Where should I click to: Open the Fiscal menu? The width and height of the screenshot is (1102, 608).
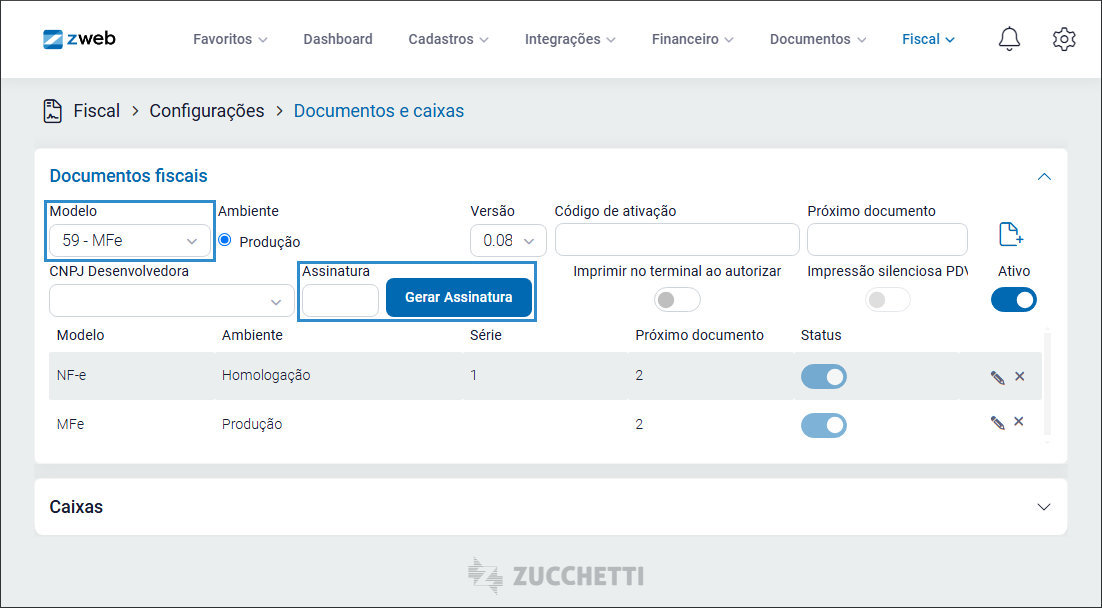928,39
